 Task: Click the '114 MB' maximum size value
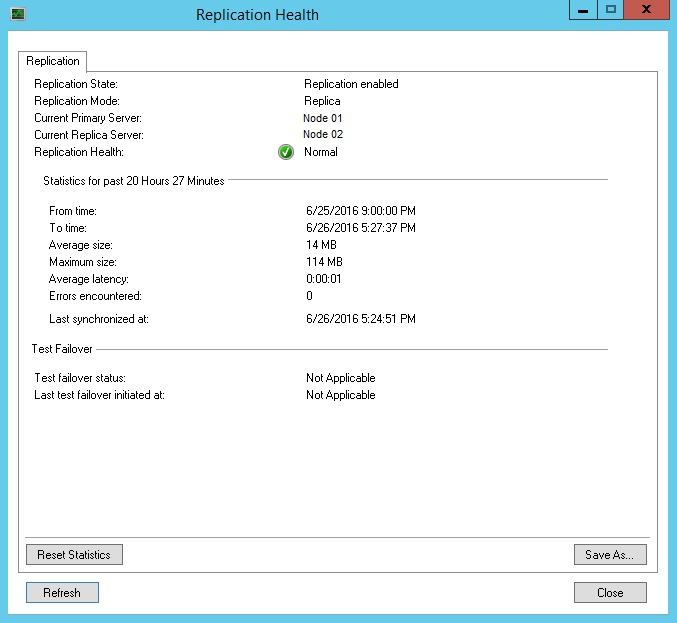(x=324, y=262)
